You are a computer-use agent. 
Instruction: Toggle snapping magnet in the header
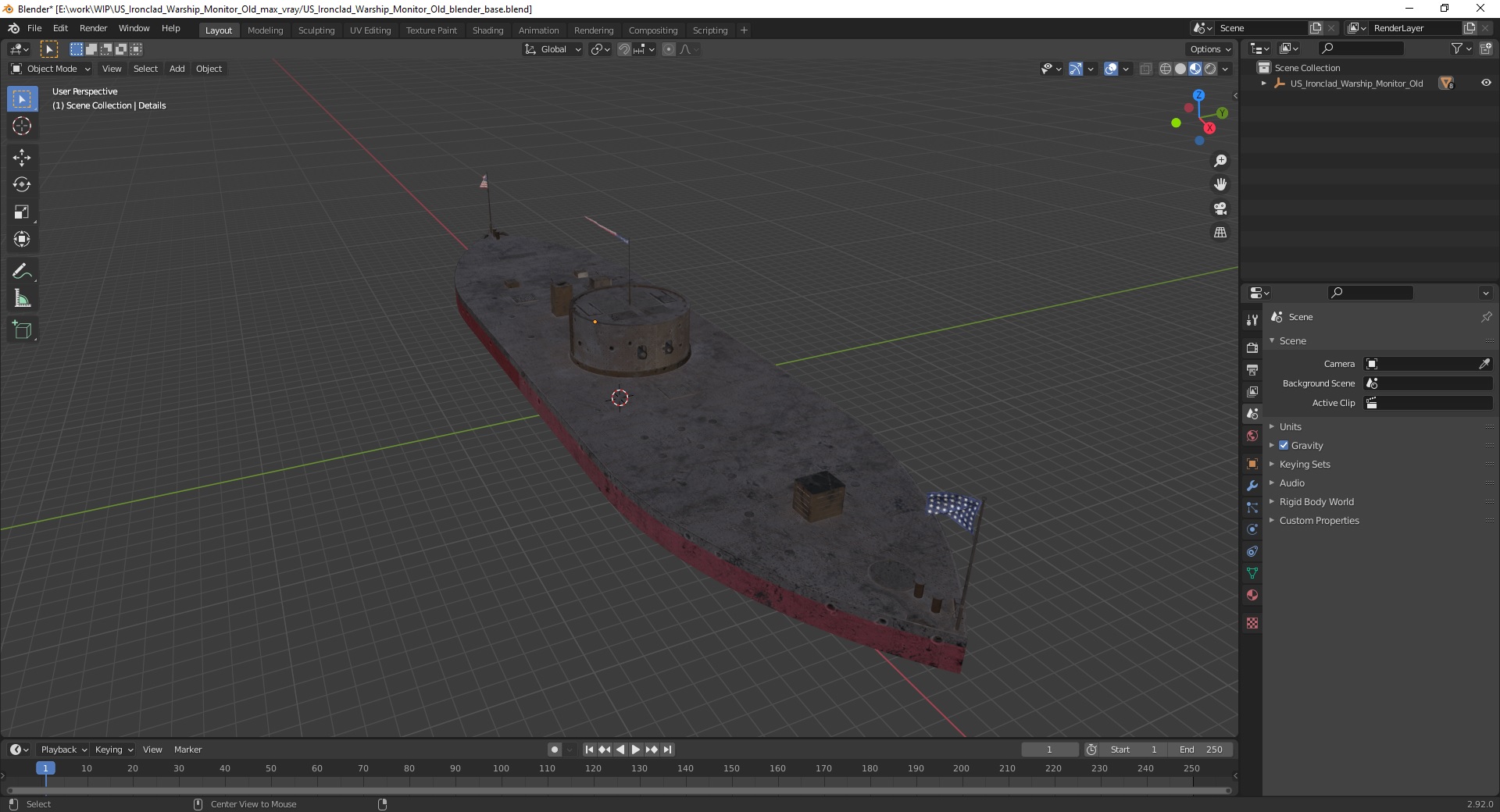624,49
